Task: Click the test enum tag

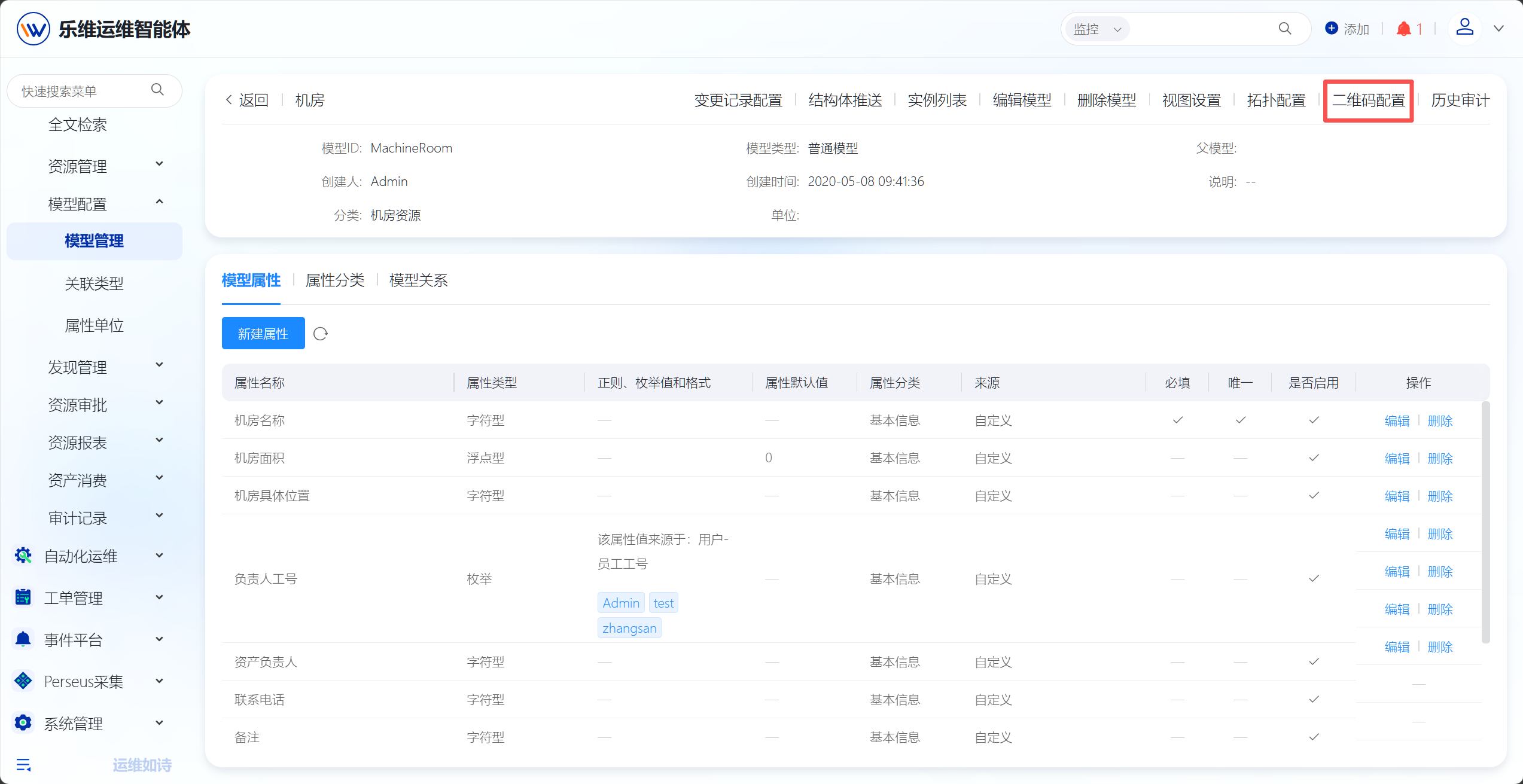Action: tap(663, 603)
